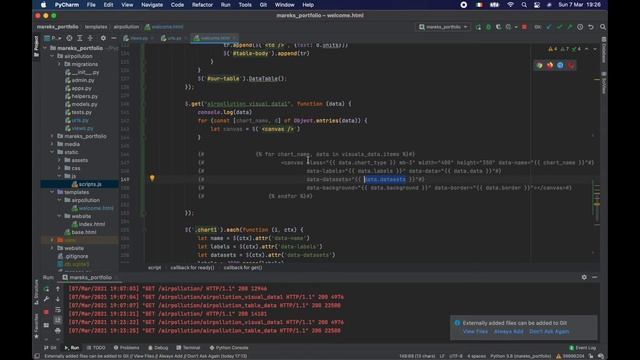Image resolution: width=640 pixels, height=360 pixels.
Task: Open the TODO tool window tab
Action: pos(96,348)
